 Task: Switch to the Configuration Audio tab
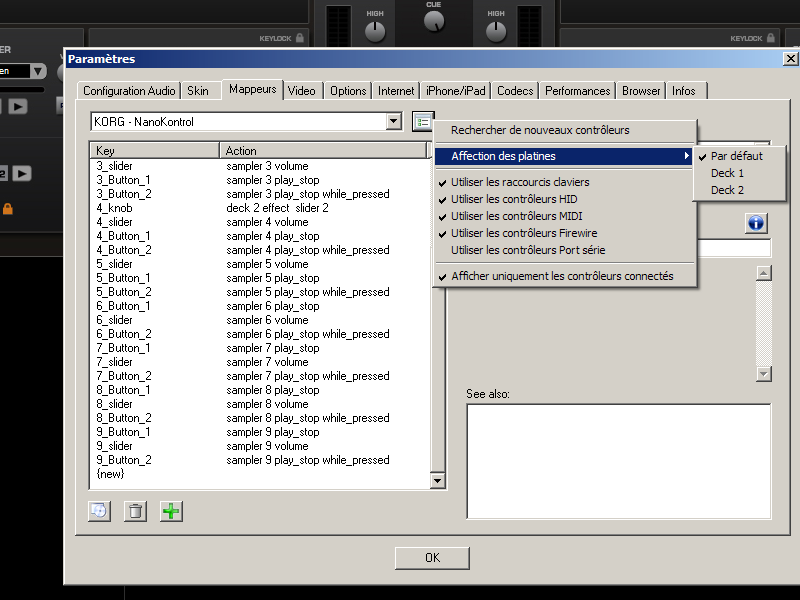click(x=129, y=91)
